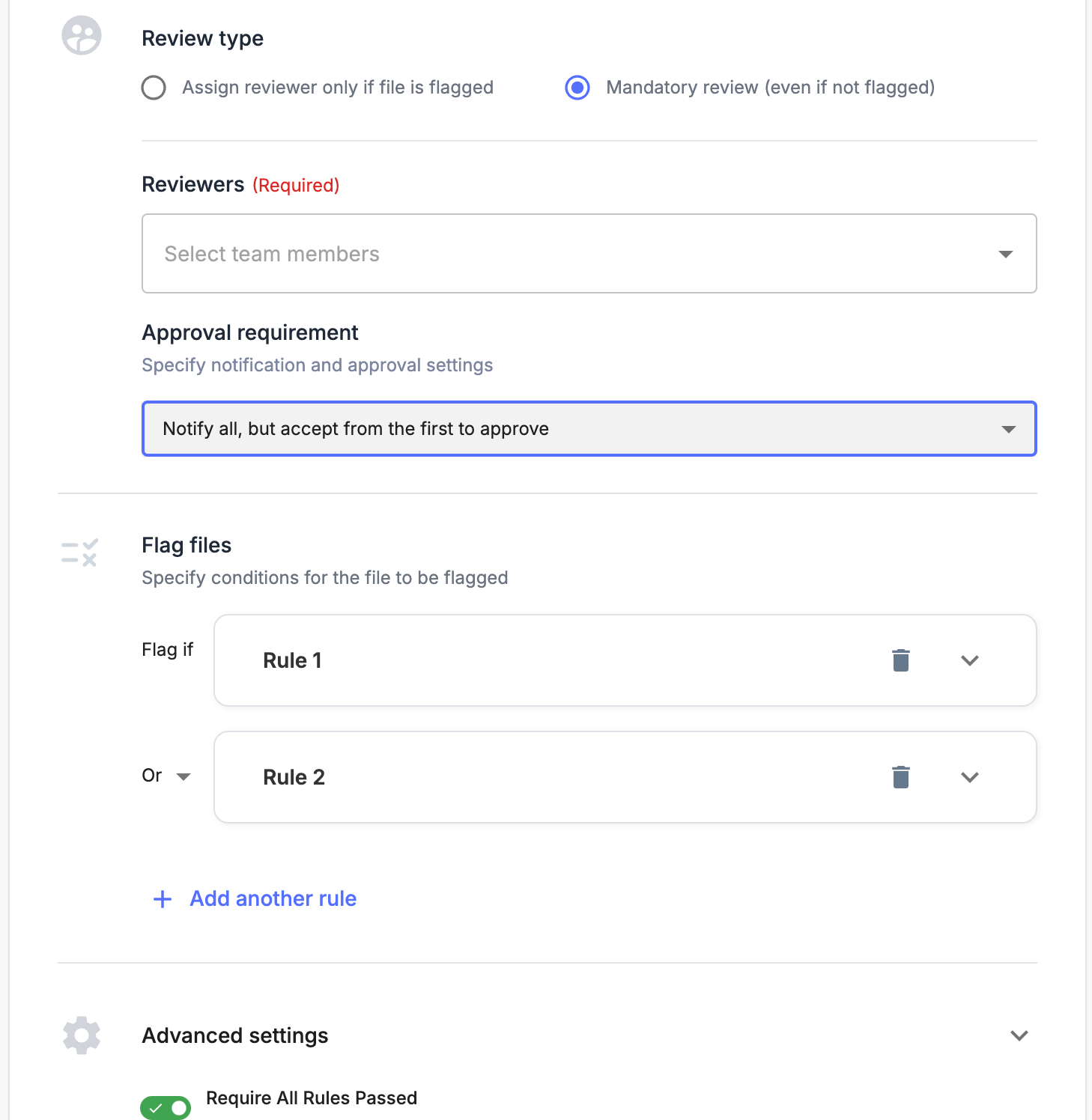Change the Or operator between rules
This screenshot has width=1092, height=1120.
click(166, 776)
